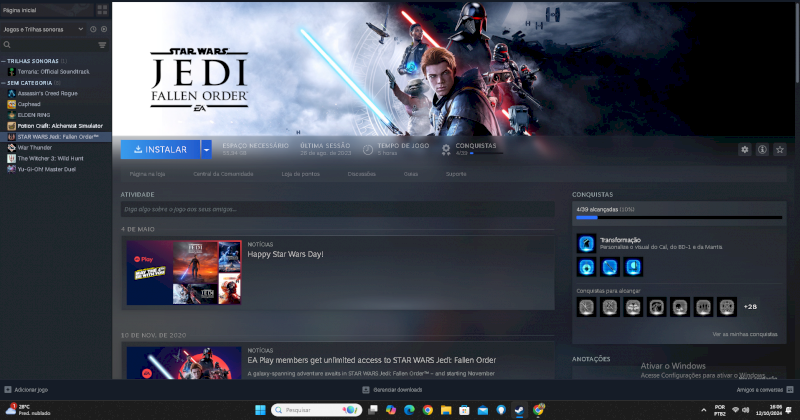Open the game info icon
This screenshot has height=420, width=800.
pyautogui.click(x=762, y=149)
